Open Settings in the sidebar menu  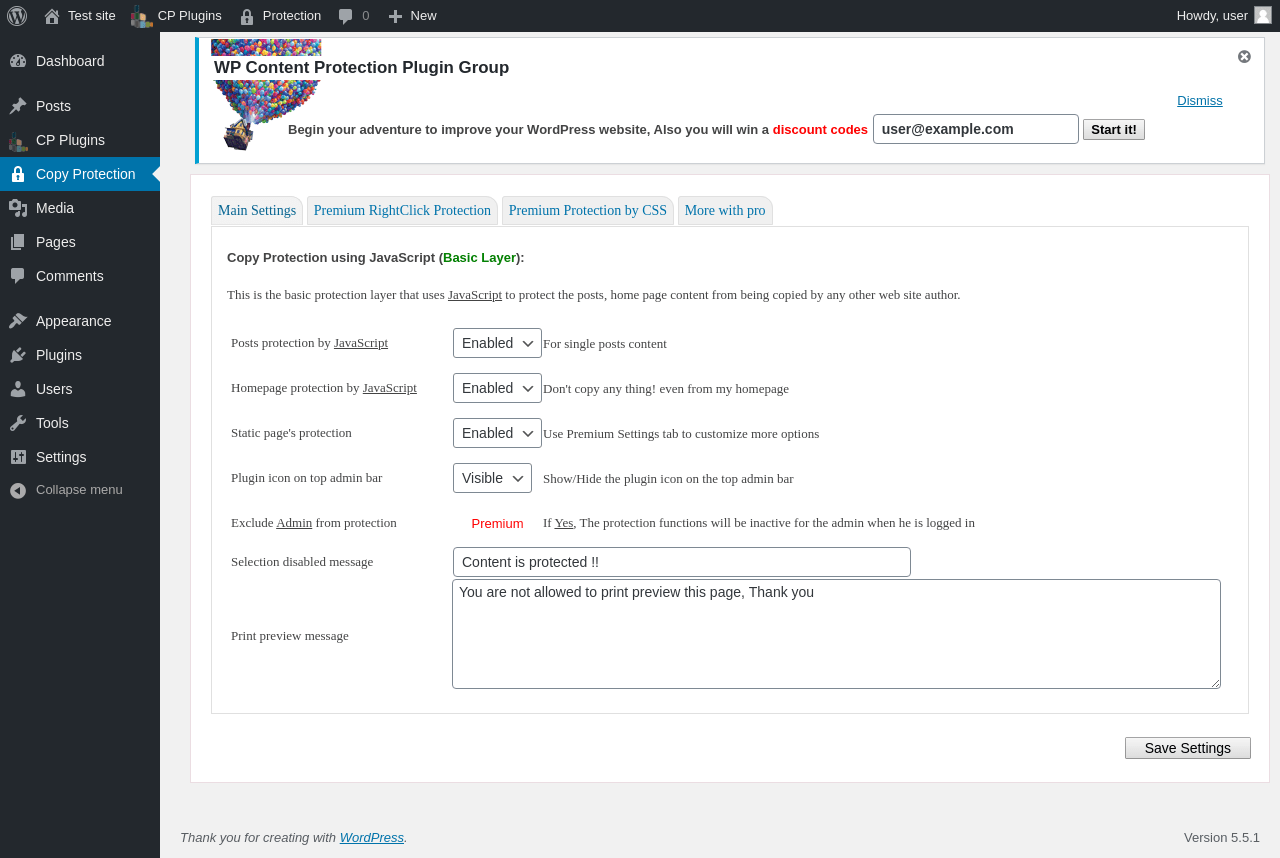[80, 457]
